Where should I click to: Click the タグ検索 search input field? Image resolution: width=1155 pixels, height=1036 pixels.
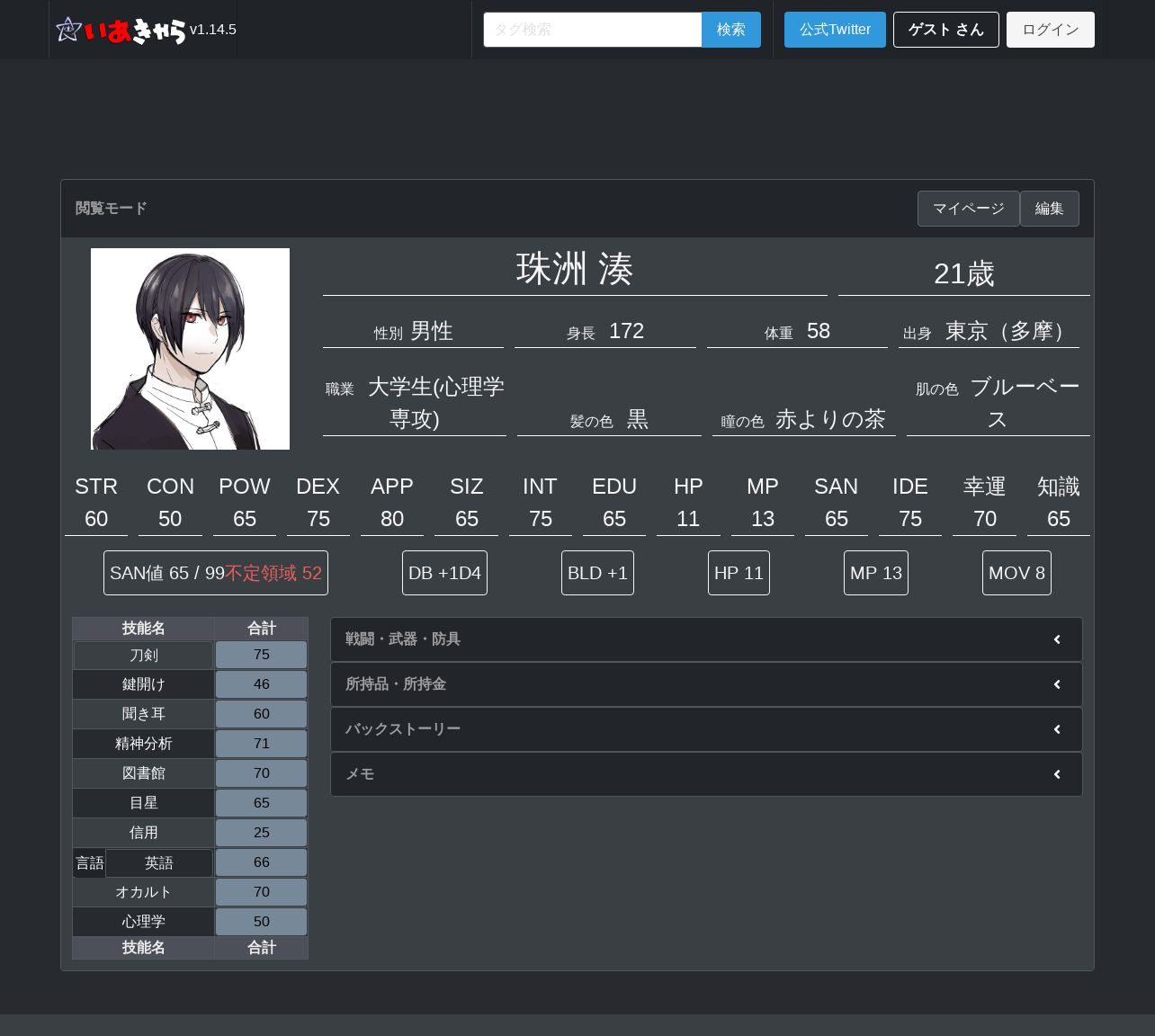pyautogui.click(x=593, y=30)
